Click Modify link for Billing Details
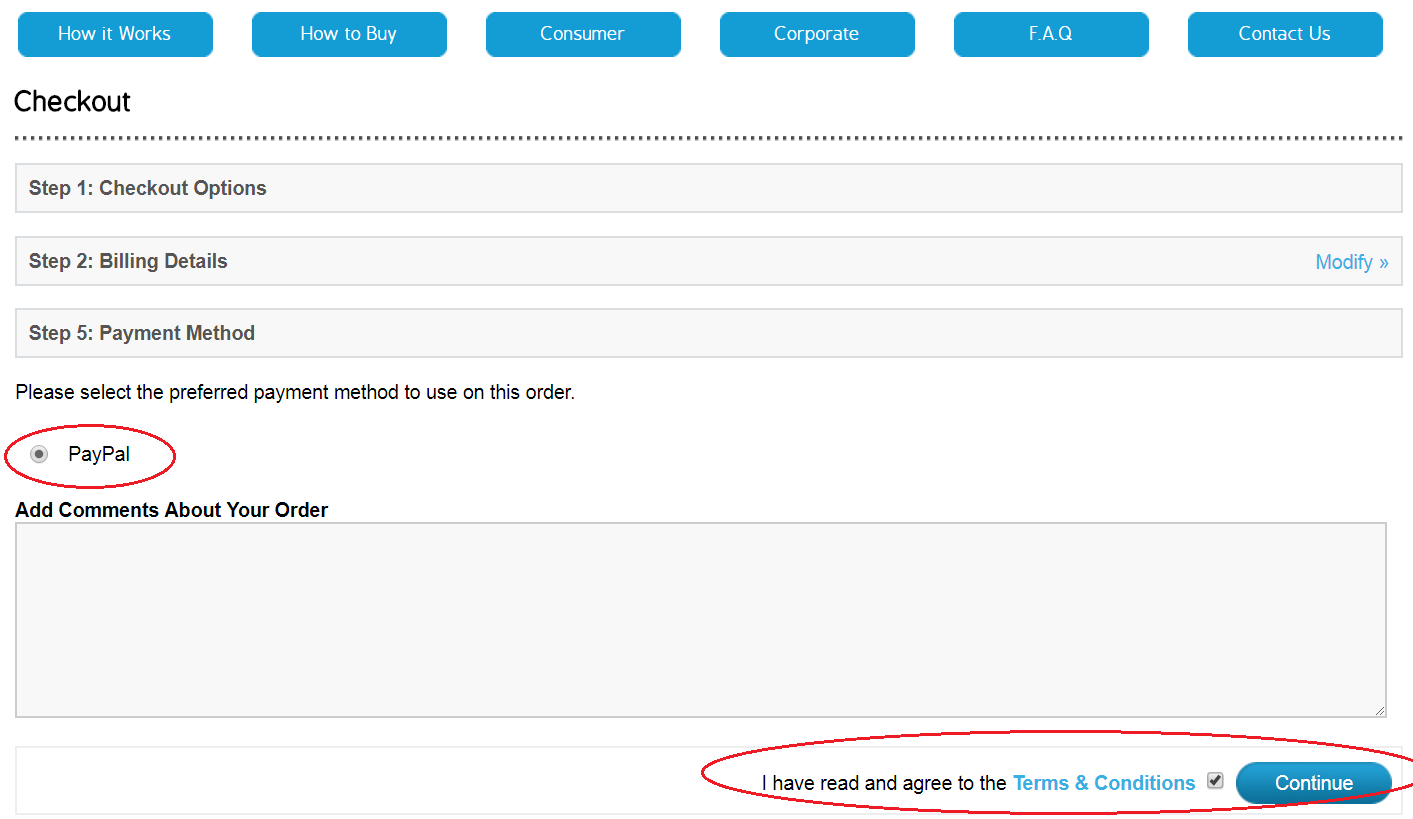Screen dimensions: 1413x819 pos(1352,262)
